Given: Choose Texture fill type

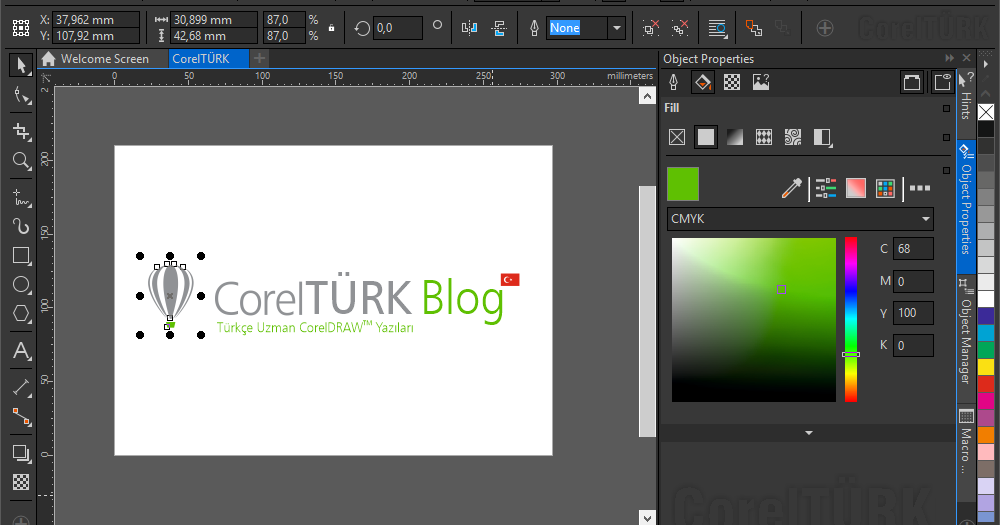Looking at the screenshot, I should point(793,137).
